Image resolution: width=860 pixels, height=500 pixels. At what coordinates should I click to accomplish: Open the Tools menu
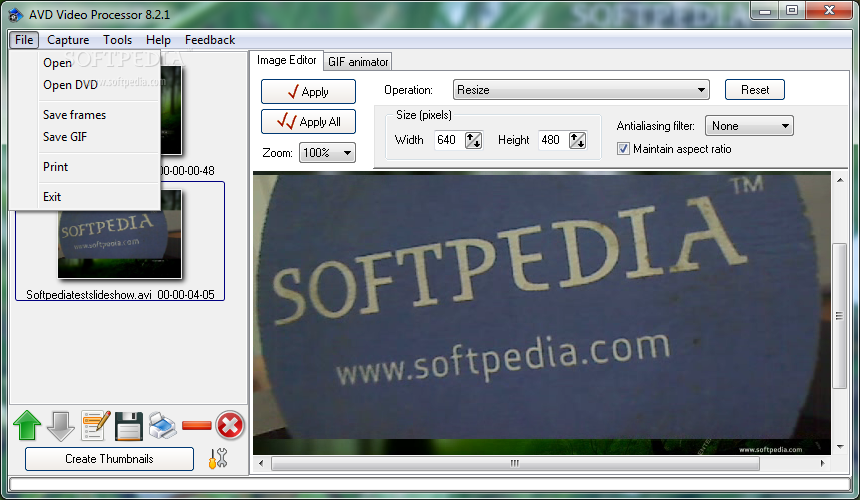coord(117,39)
